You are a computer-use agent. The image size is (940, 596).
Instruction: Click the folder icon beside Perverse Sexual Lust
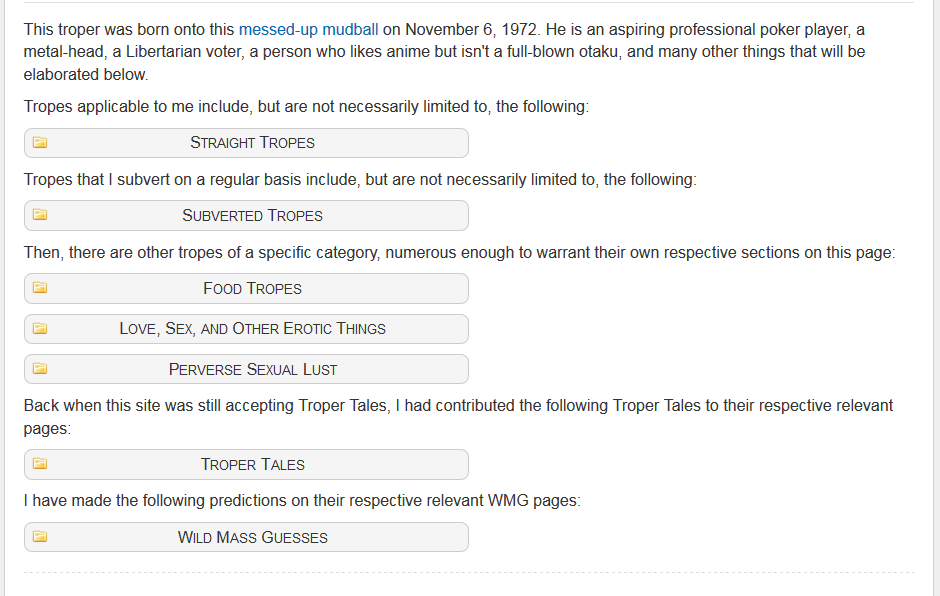[40, 369]
